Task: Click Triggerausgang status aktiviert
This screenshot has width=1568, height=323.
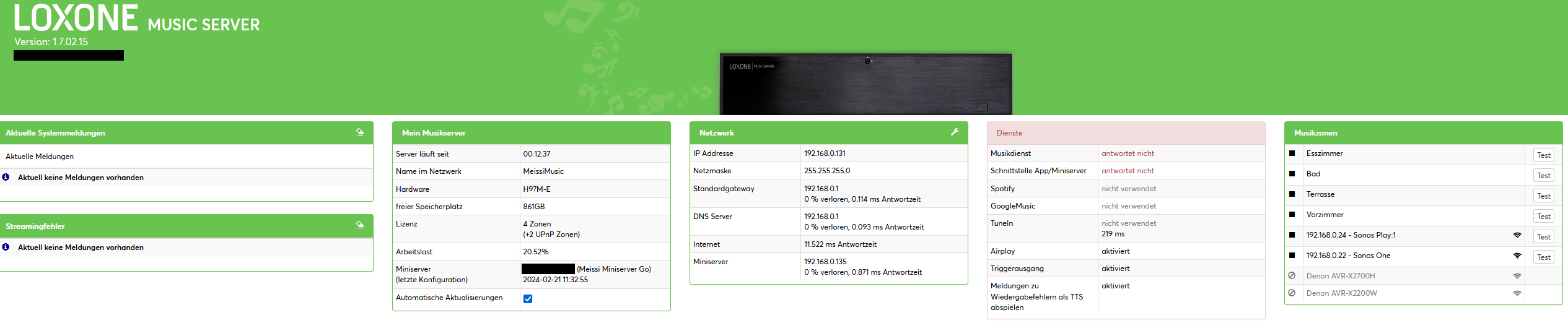Action: pos(1116,269)
